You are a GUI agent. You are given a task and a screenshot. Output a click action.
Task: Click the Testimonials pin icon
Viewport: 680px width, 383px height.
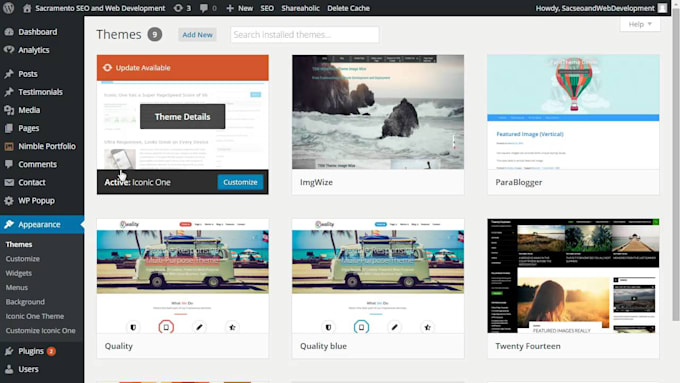click(9, 92)
